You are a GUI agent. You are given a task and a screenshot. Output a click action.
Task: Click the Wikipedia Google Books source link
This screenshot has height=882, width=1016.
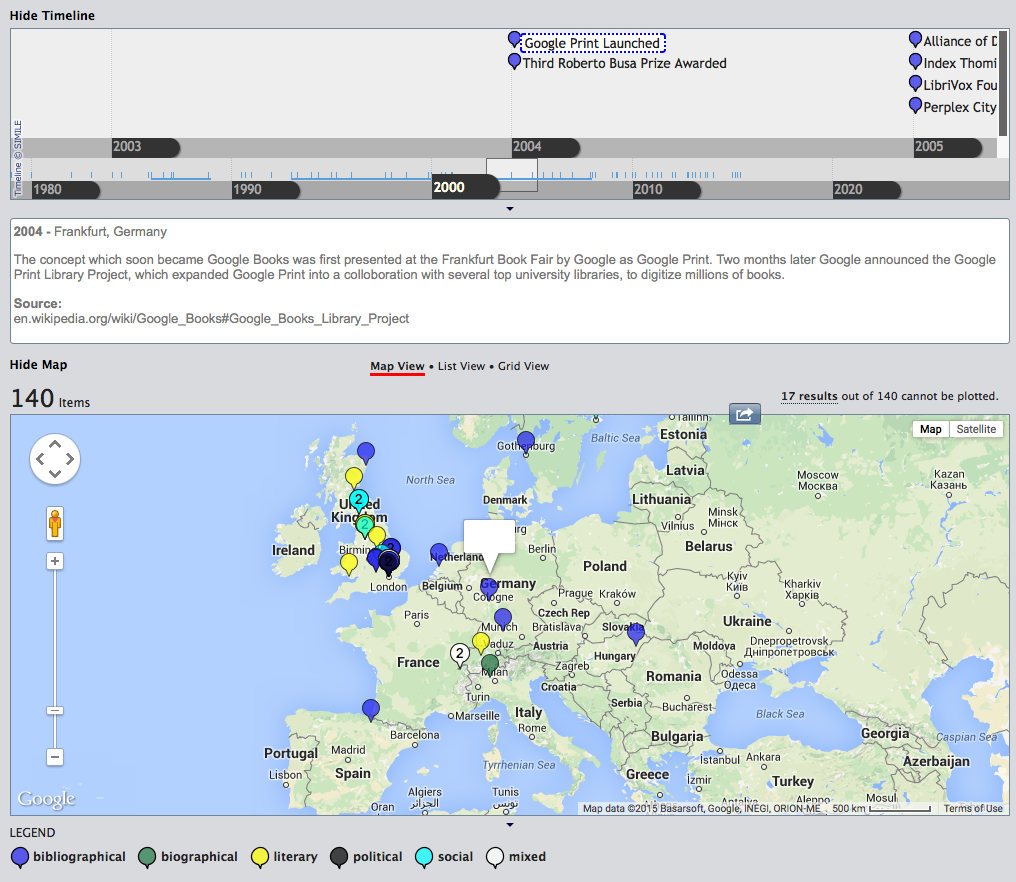pos(211,318)
